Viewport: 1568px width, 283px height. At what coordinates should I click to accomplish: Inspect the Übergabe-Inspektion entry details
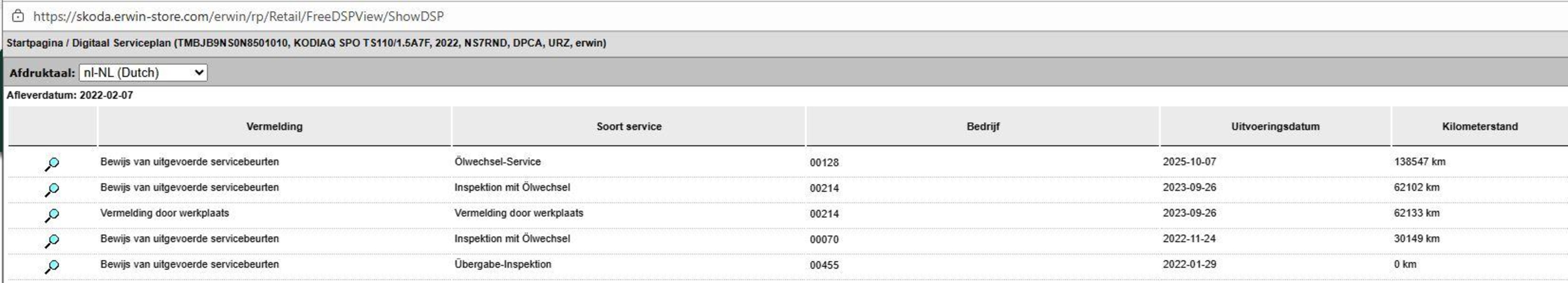point(52,266)
